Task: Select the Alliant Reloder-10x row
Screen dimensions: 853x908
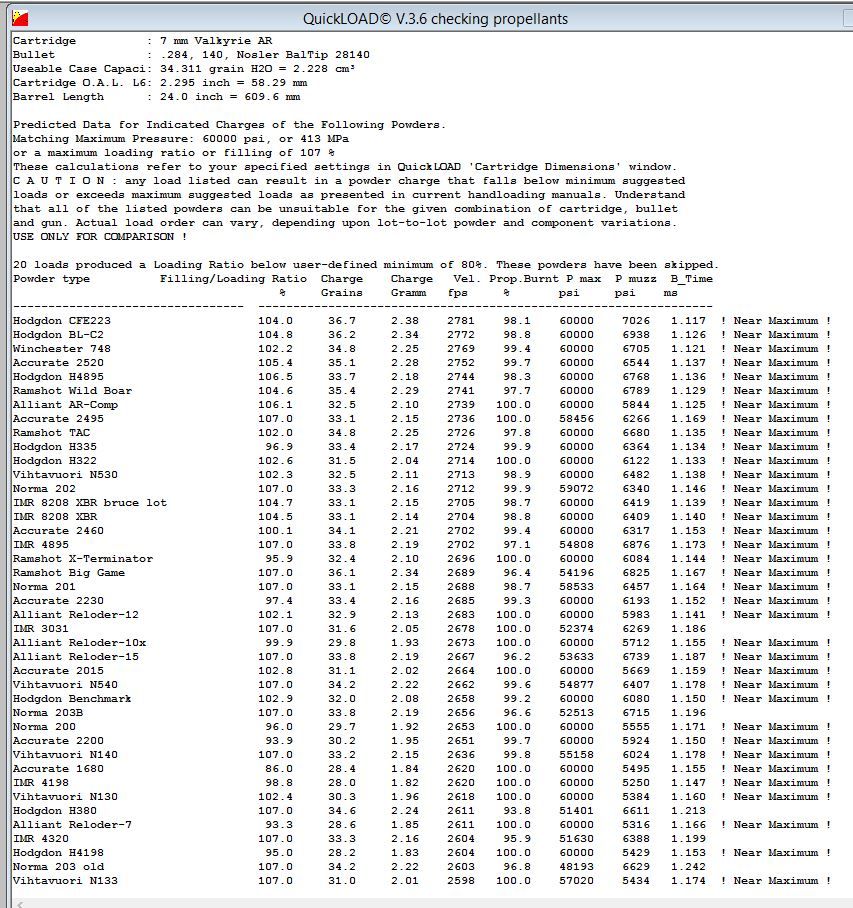Action: [x=79, y=643]
